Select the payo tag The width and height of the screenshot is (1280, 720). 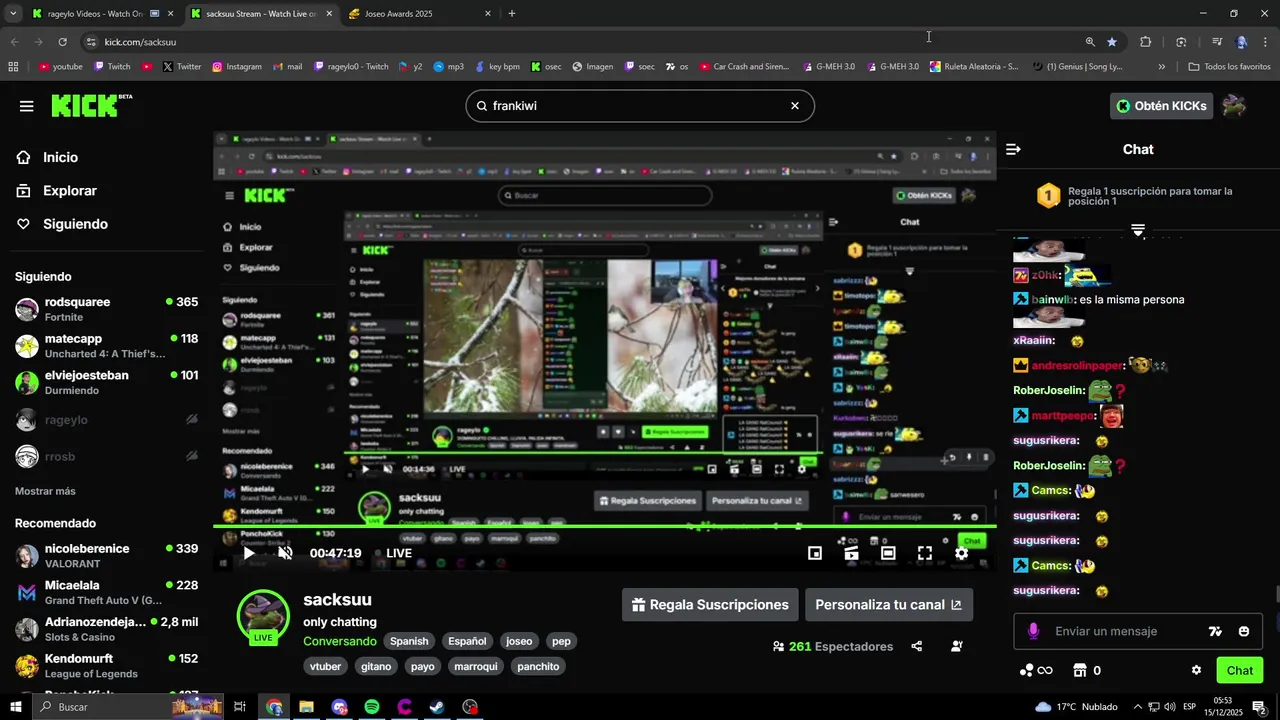[x=423, y=666]
